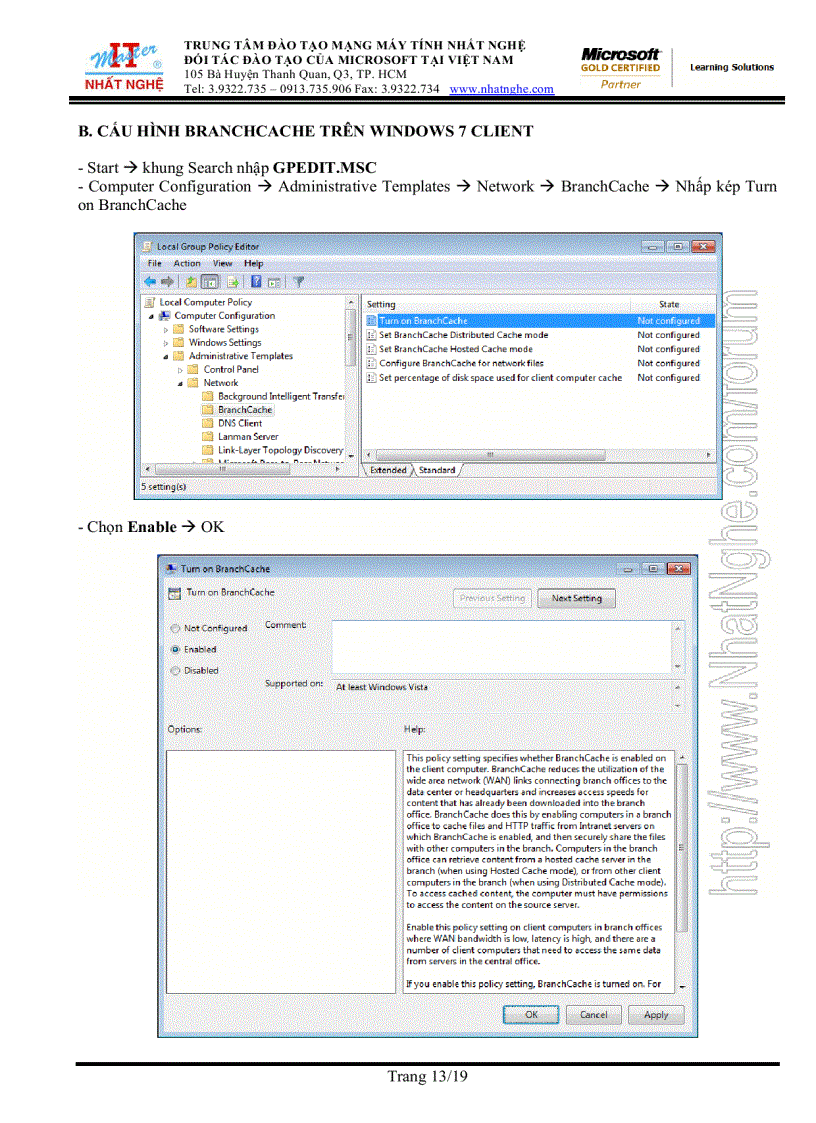Select the Not Configured radio button
Viewport: 816px width, 1123px height.
coord(177,629)
